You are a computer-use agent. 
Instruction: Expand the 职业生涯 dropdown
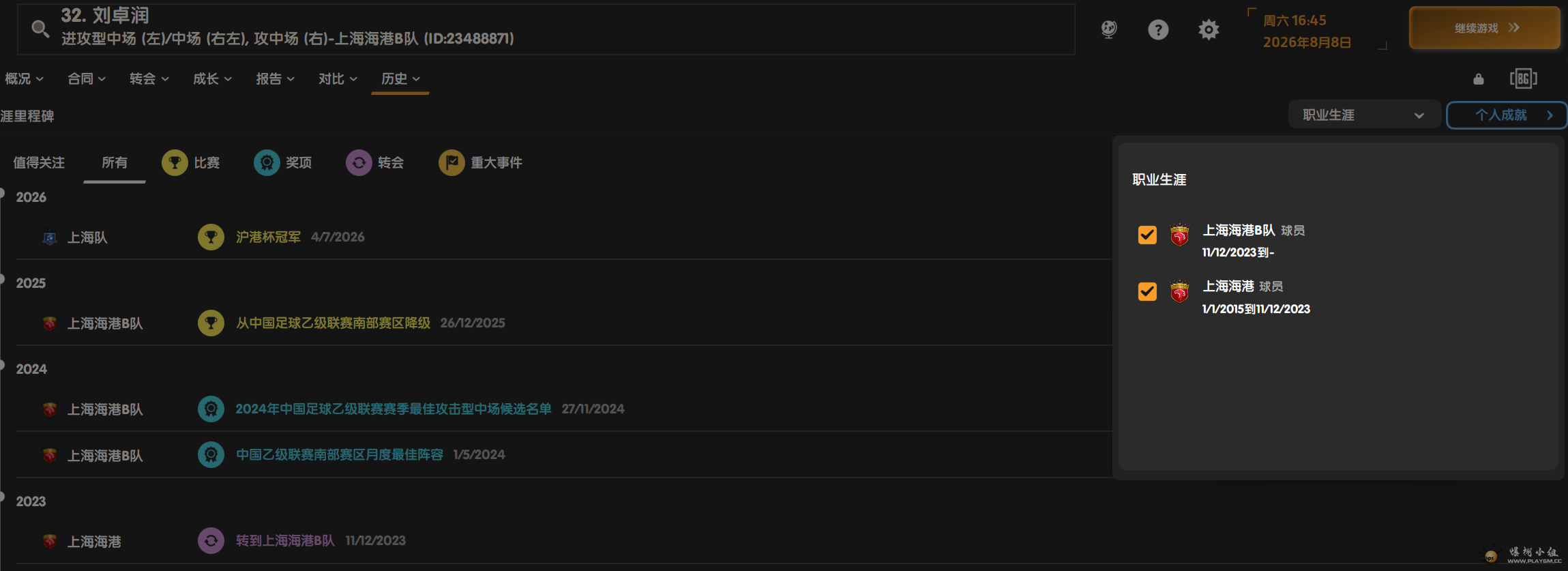point(1364,115)
